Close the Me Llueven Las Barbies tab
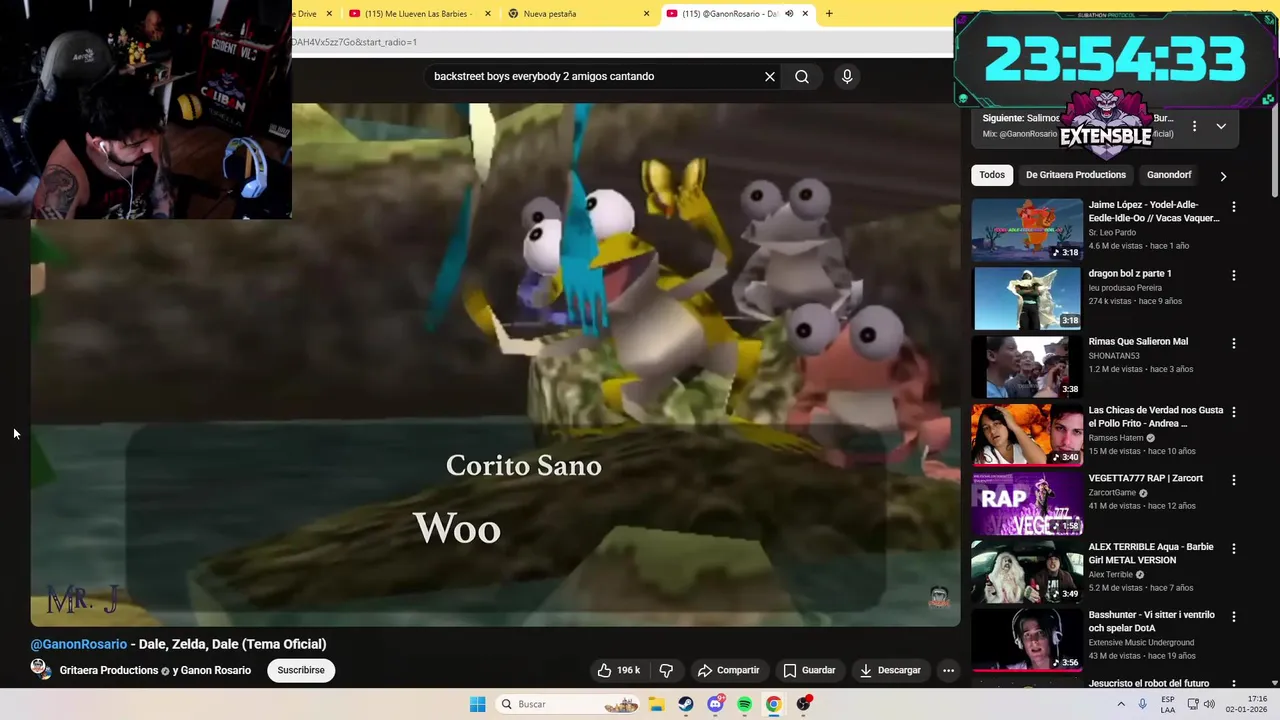 tap(488, 14)
